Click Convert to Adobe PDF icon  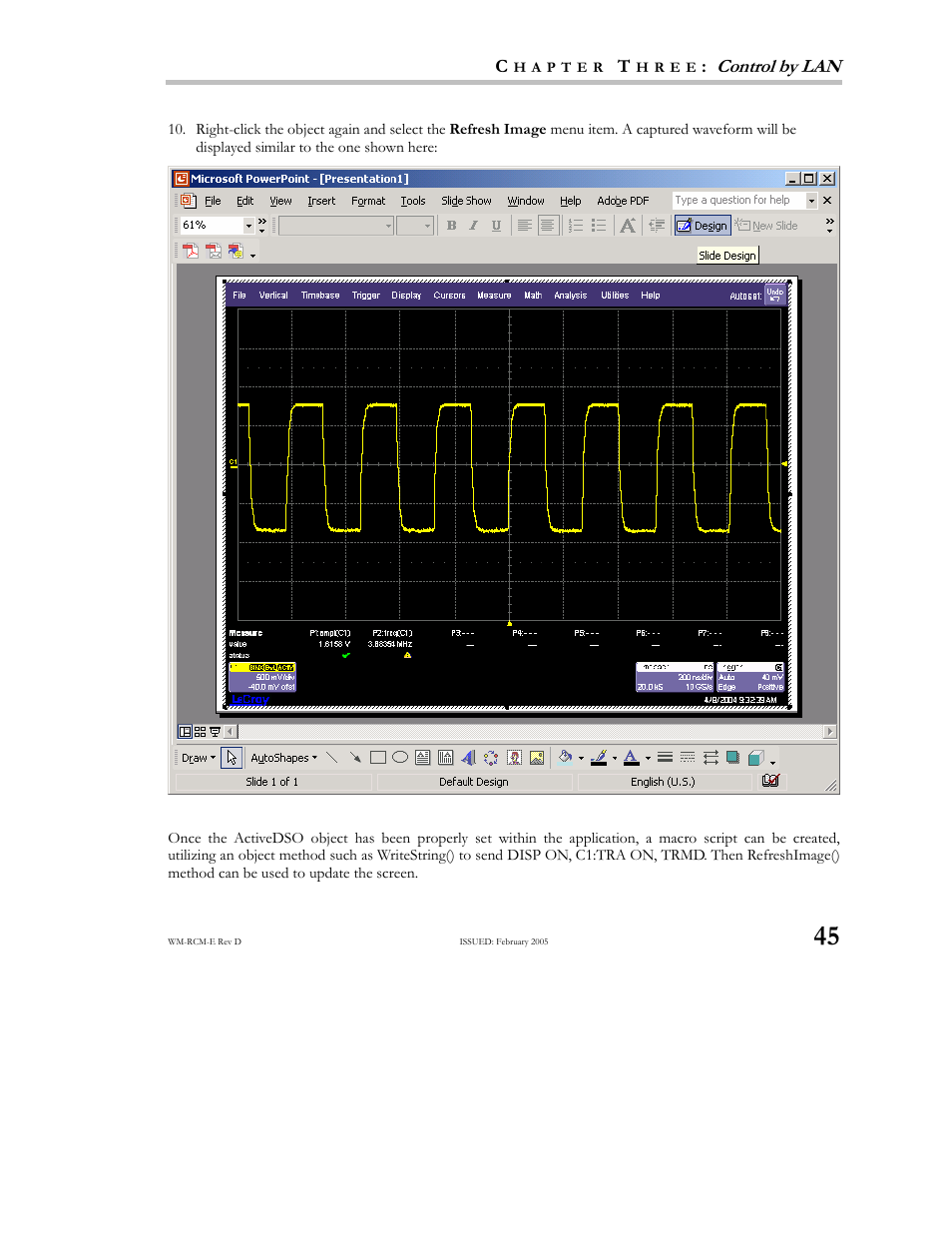[191, 252]
